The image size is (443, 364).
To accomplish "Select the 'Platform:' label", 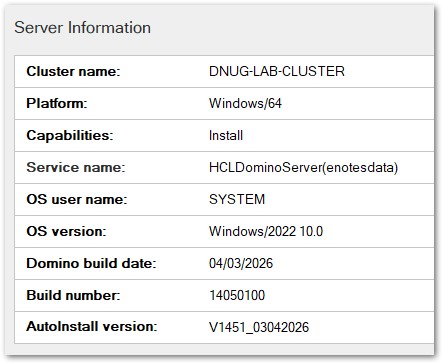I will pos(57,103).
